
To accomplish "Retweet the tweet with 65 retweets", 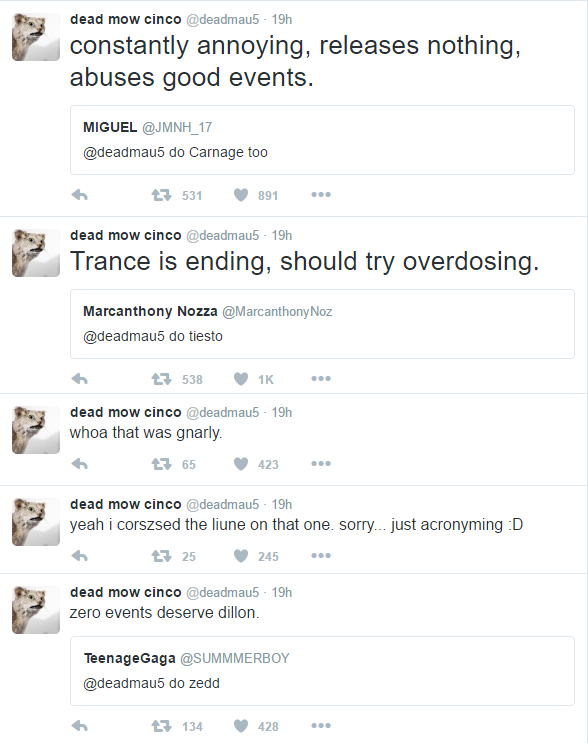I will coord(161,463).
